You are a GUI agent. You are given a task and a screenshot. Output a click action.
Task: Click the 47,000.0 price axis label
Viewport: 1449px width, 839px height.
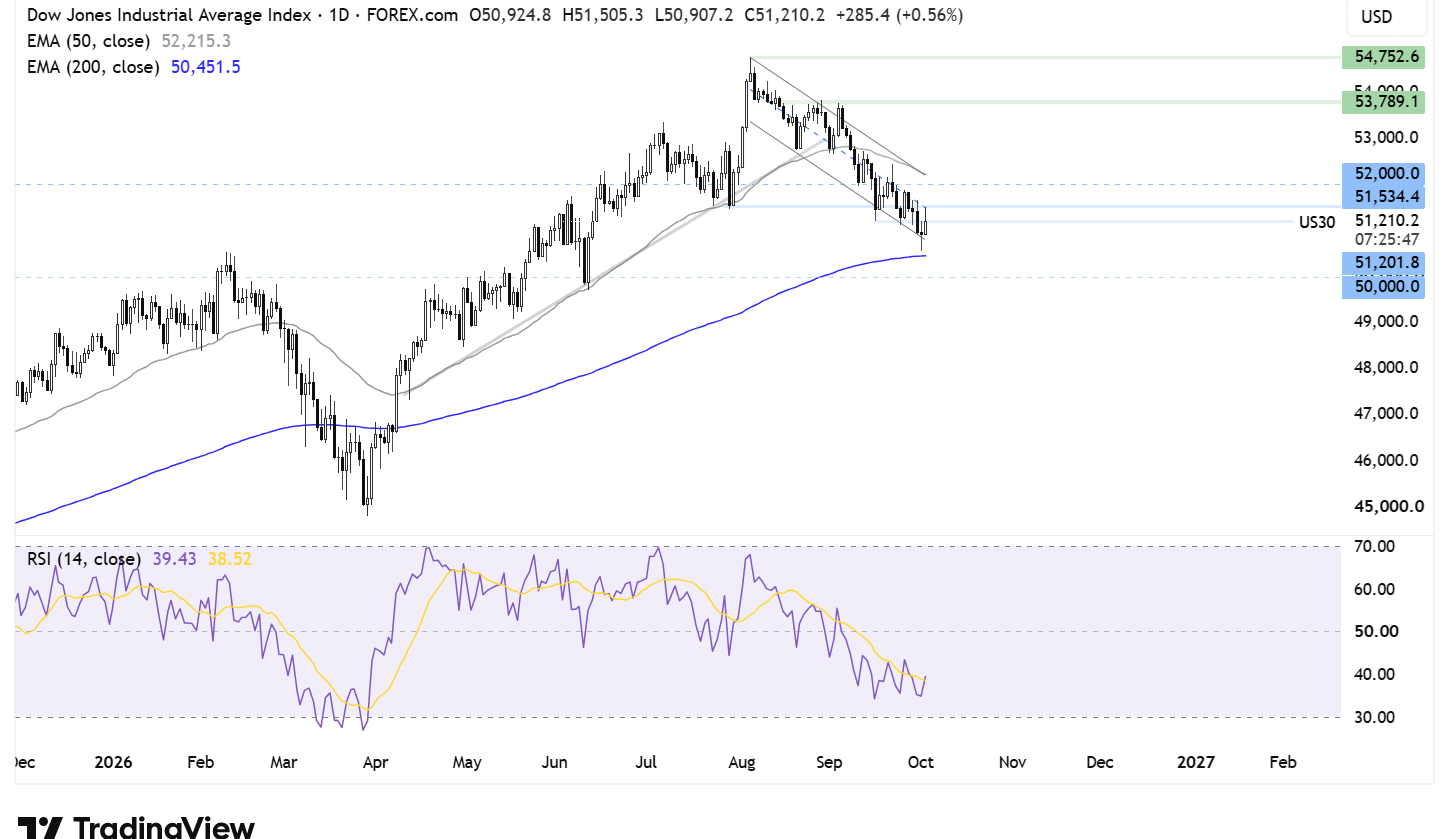coord(1385,413)
